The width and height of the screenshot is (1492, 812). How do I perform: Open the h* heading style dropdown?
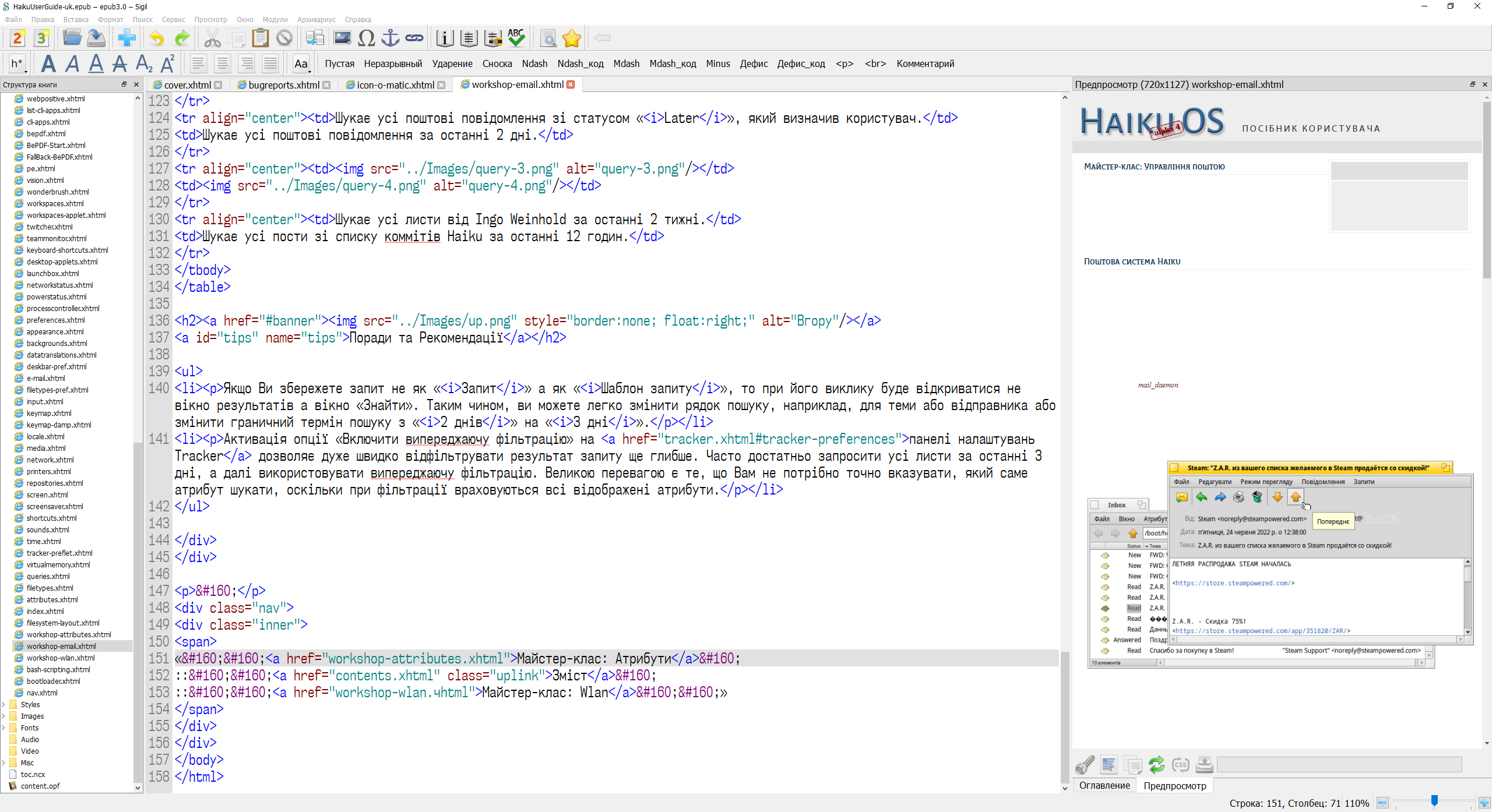[x=18, y=63]
